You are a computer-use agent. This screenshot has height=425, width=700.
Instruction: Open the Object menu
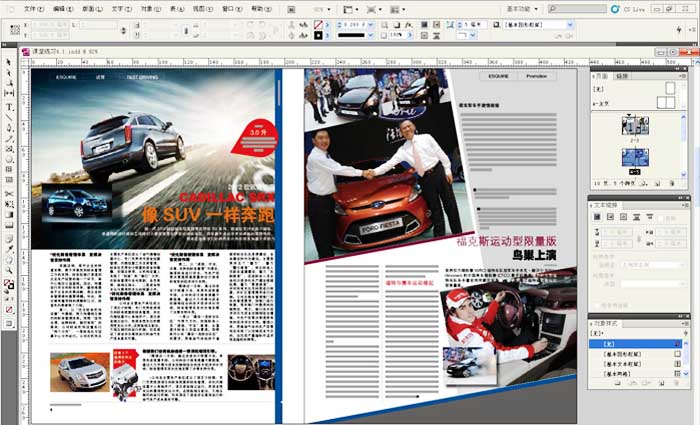[x=150, y=9]
